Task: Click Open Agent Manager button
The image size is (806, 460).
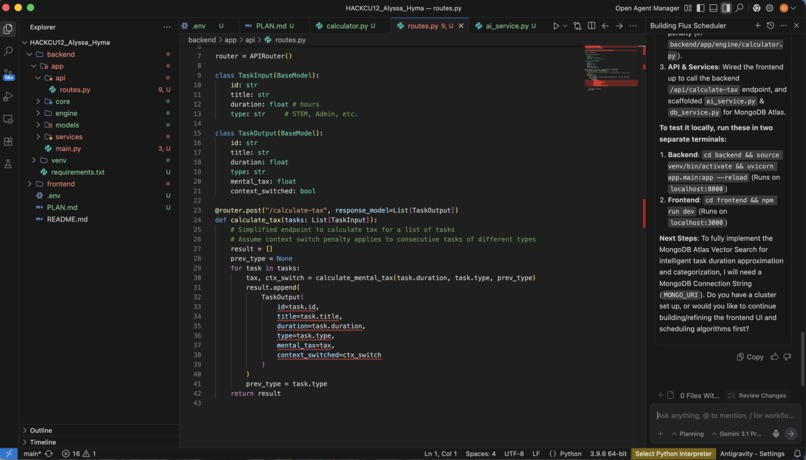Action: 647,8
